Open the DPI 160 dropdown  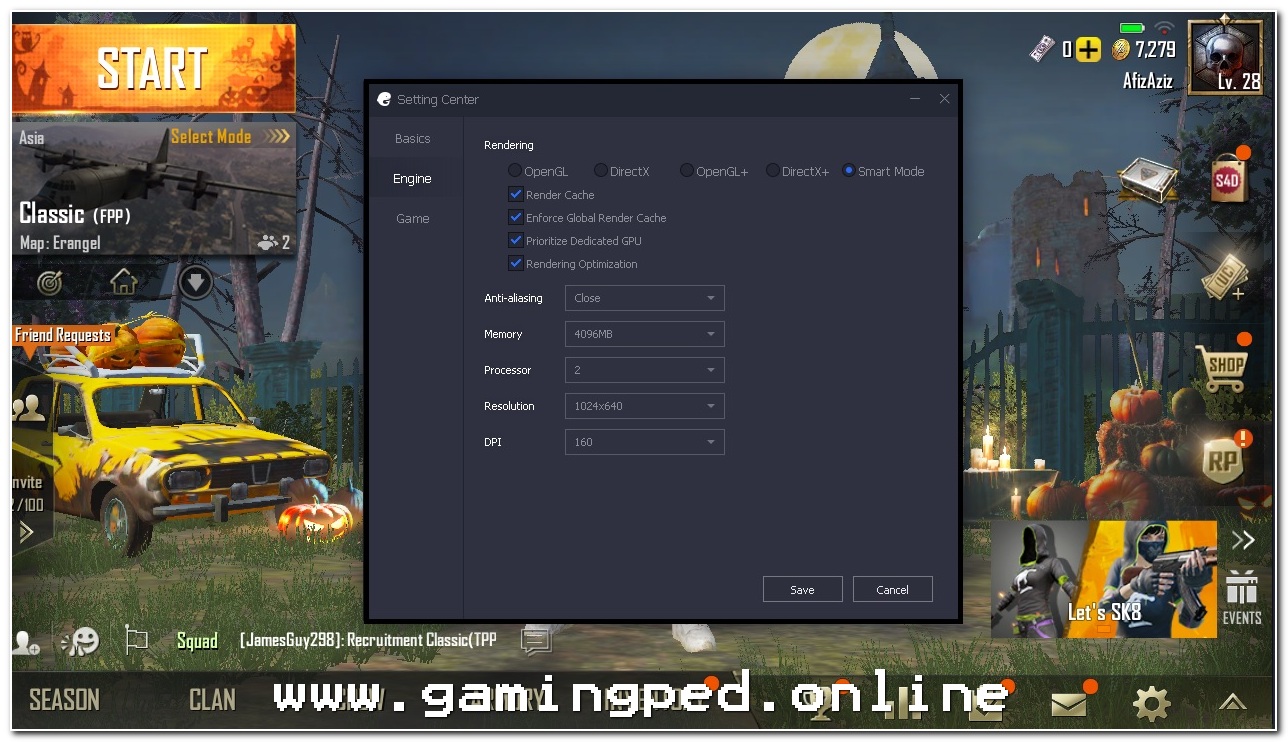click(645, 442)
